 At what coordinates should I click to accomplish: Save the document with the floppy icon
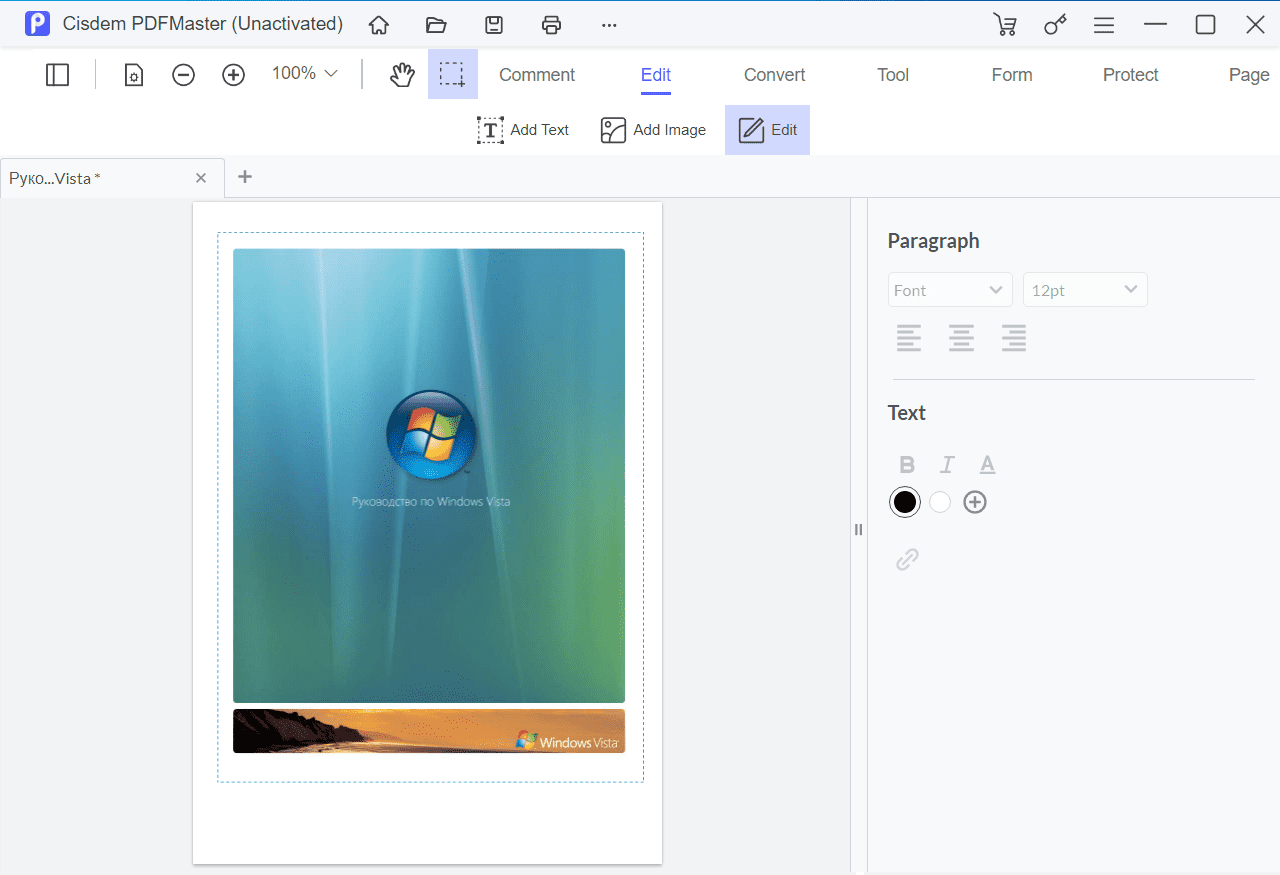pyautogui.click(x=494, y=25)
